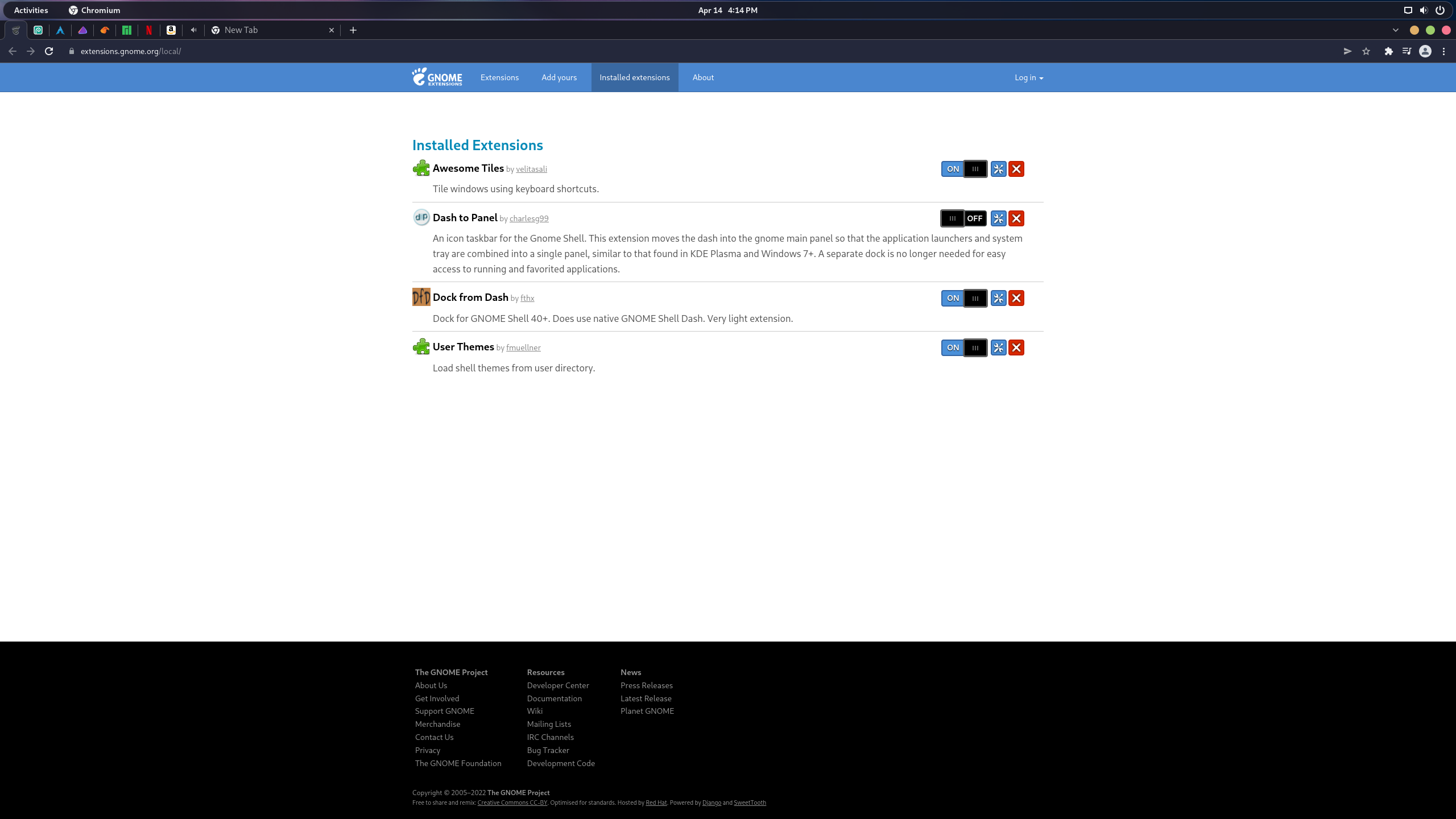Image resolution: width=1456 pixels, height=819 pixels.
Task: Open the media control icon in the toolbar
Action: (x=1407, y=51)
